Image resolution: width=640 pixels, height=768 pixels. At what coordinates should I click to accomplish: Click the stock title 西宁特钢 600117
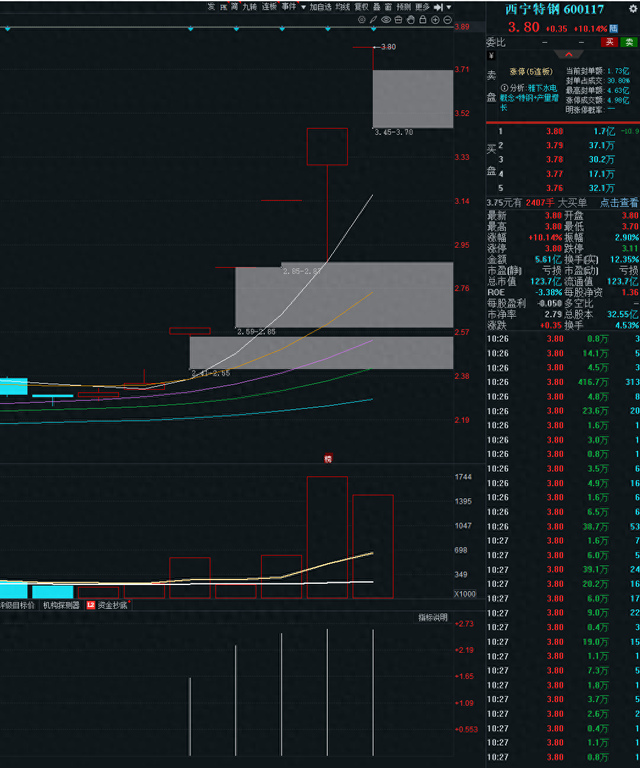554,9
